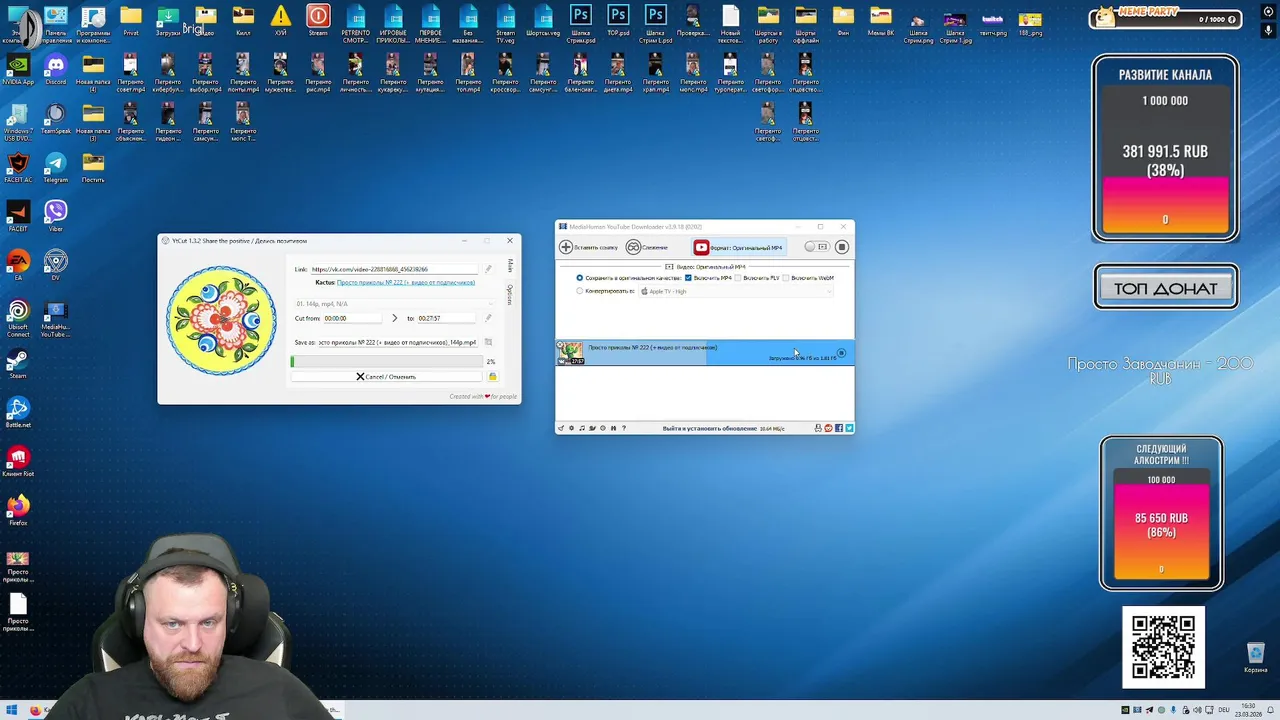Click the exit and install update link
1280x720 pixels.
(709, 428)
